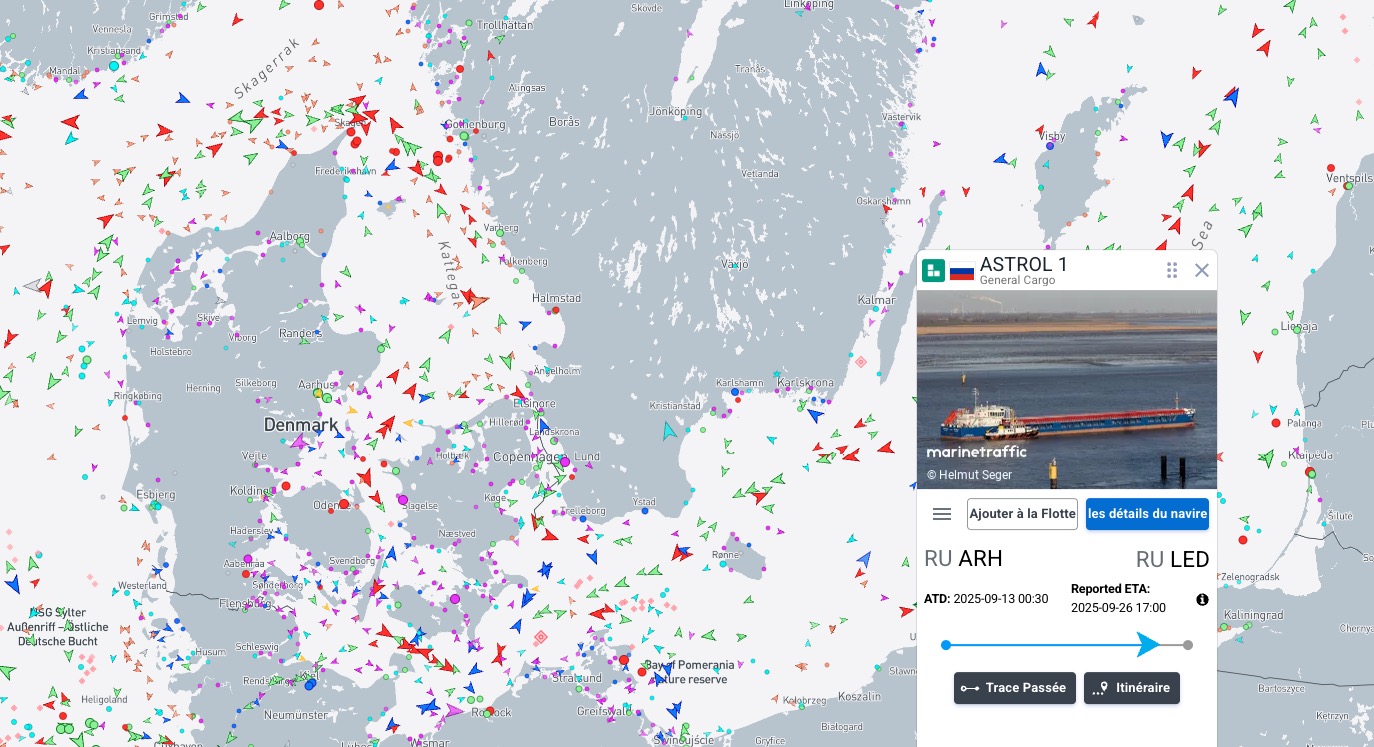Open the ASTROL 1 ship photo
This screenshot has width=1374, height=747.
[1067, 389]
